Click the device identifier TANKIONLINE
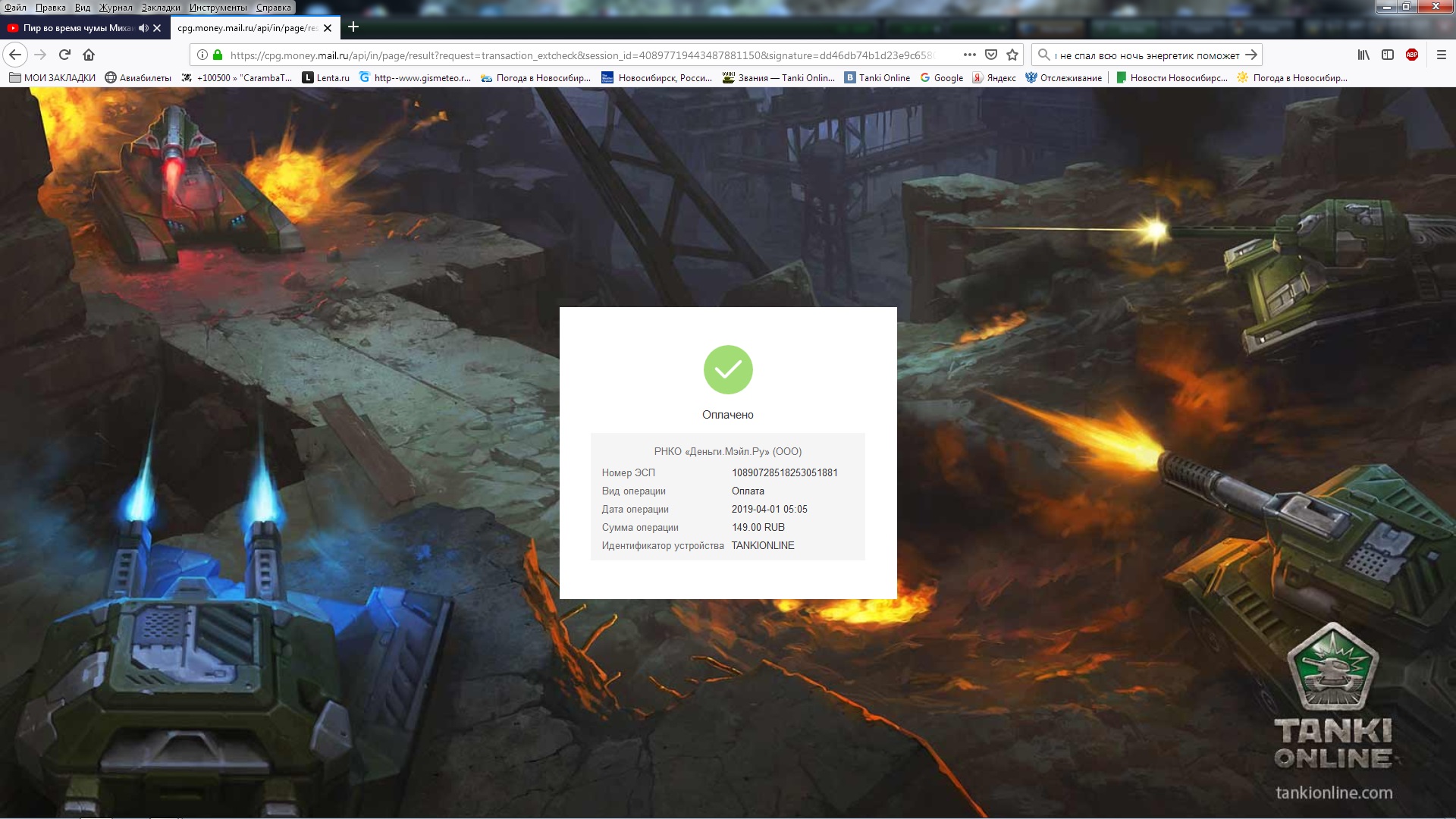 [763, 545]
